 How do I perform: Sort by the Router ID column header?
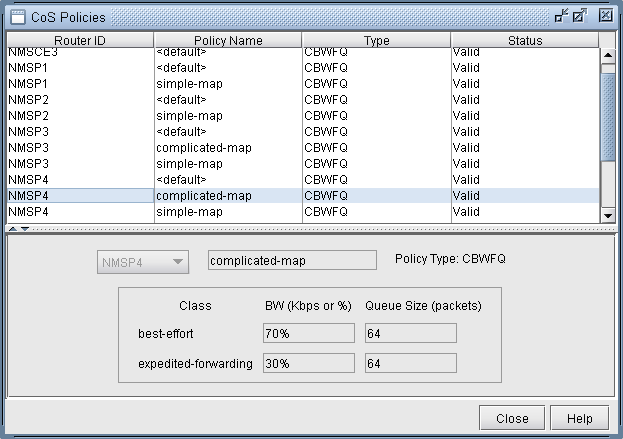80,41
